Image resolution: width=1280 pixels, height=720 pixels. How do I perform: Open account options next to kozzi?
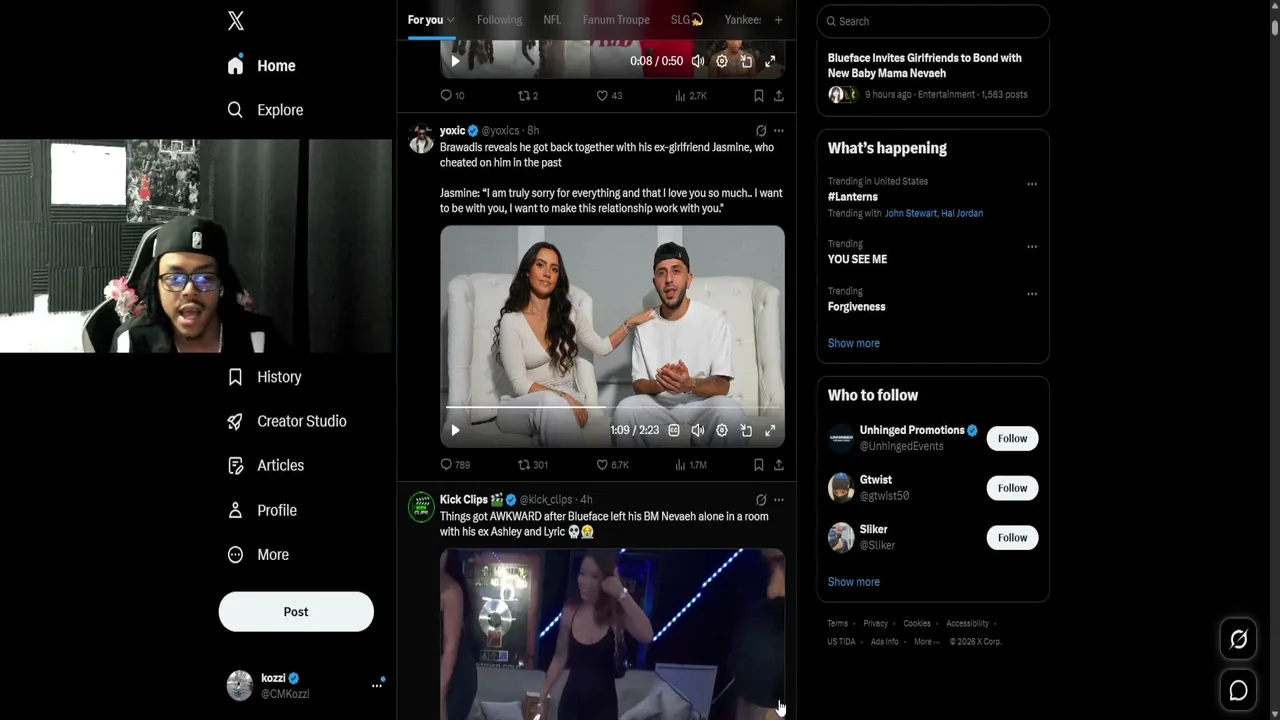click(377, 685)
